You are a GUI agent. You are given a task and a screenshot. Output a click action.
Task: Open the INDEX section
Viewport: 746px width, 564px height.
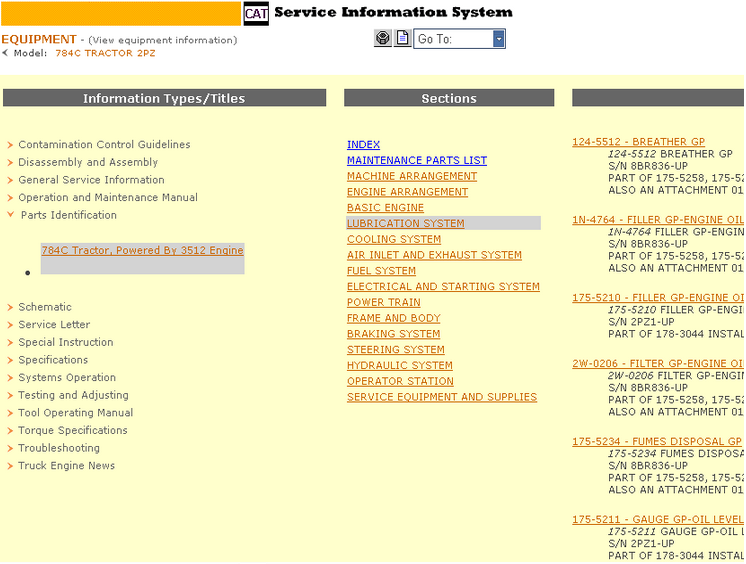[x=363, y=145]
